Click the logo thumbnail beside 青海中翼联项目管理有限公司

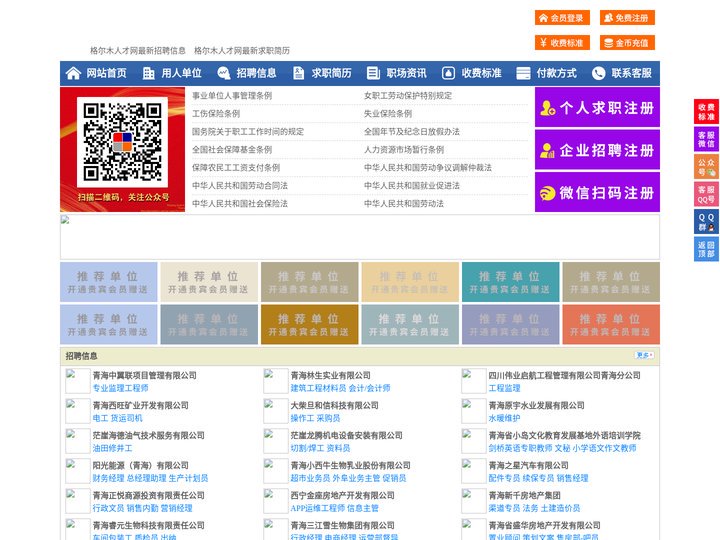coord(78,381)
